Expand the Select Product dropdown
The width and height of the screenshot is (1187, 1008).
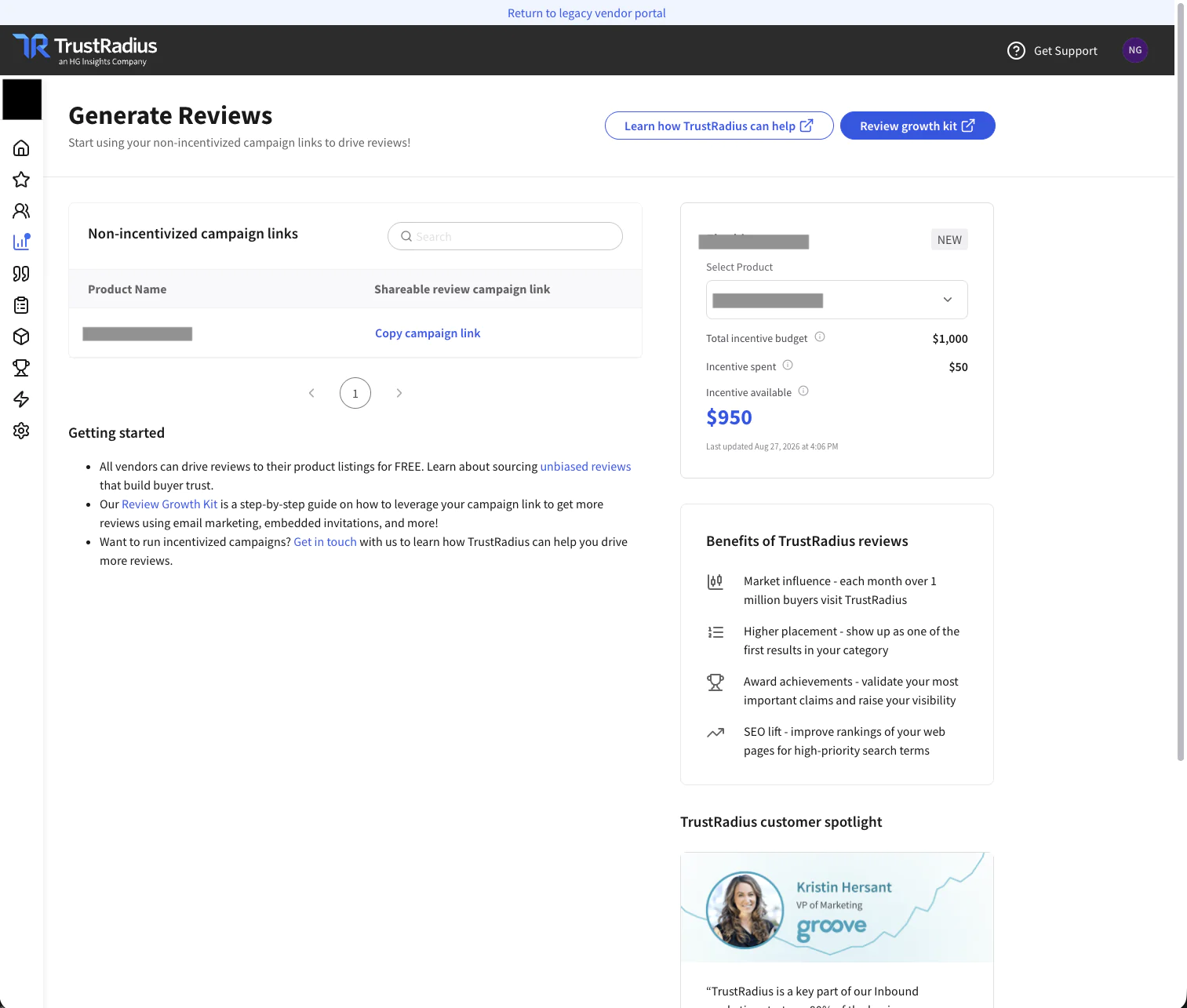837,300
